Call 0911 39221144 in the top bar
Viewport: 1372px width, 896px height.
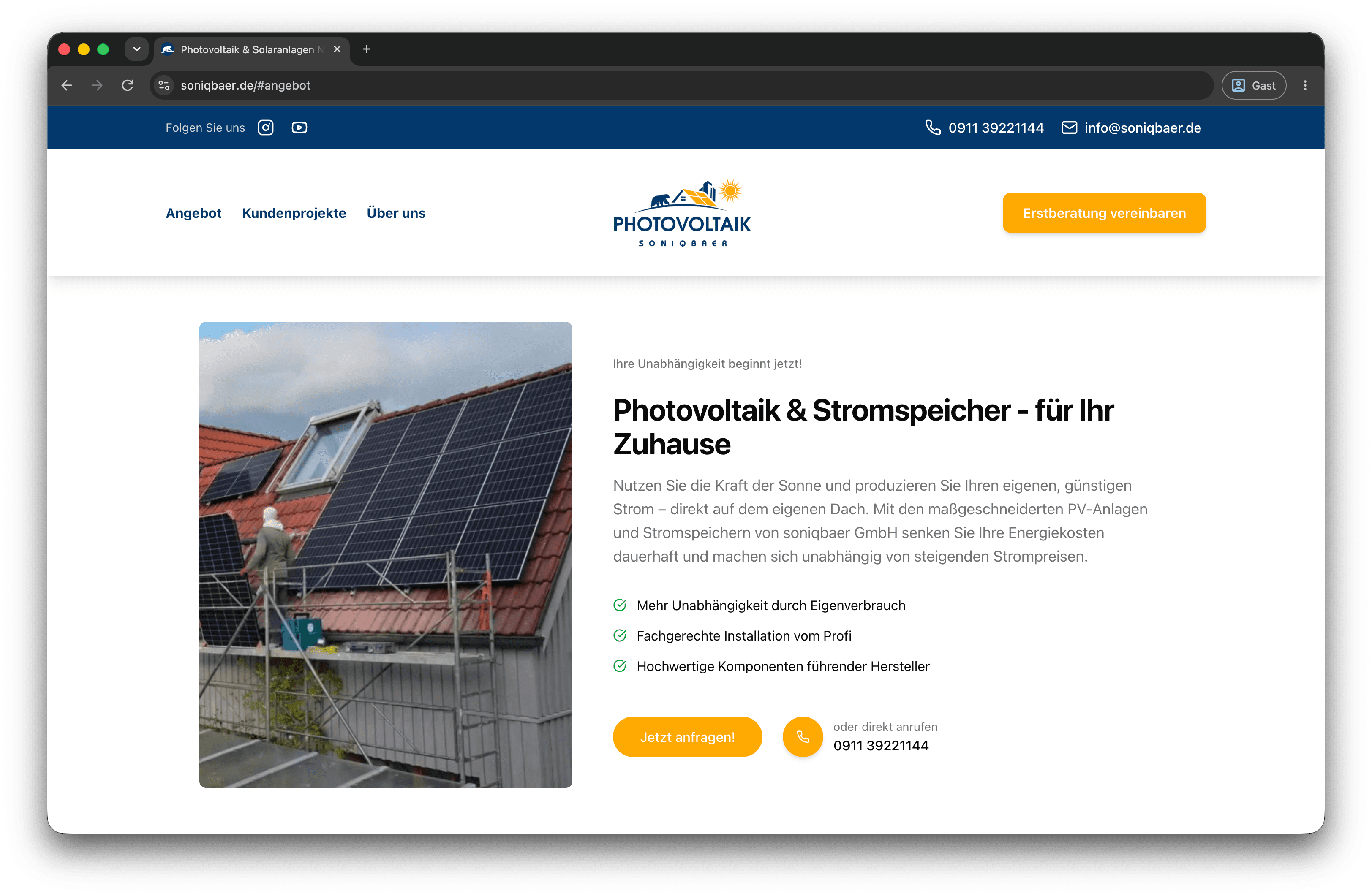(x=996, y=128)
